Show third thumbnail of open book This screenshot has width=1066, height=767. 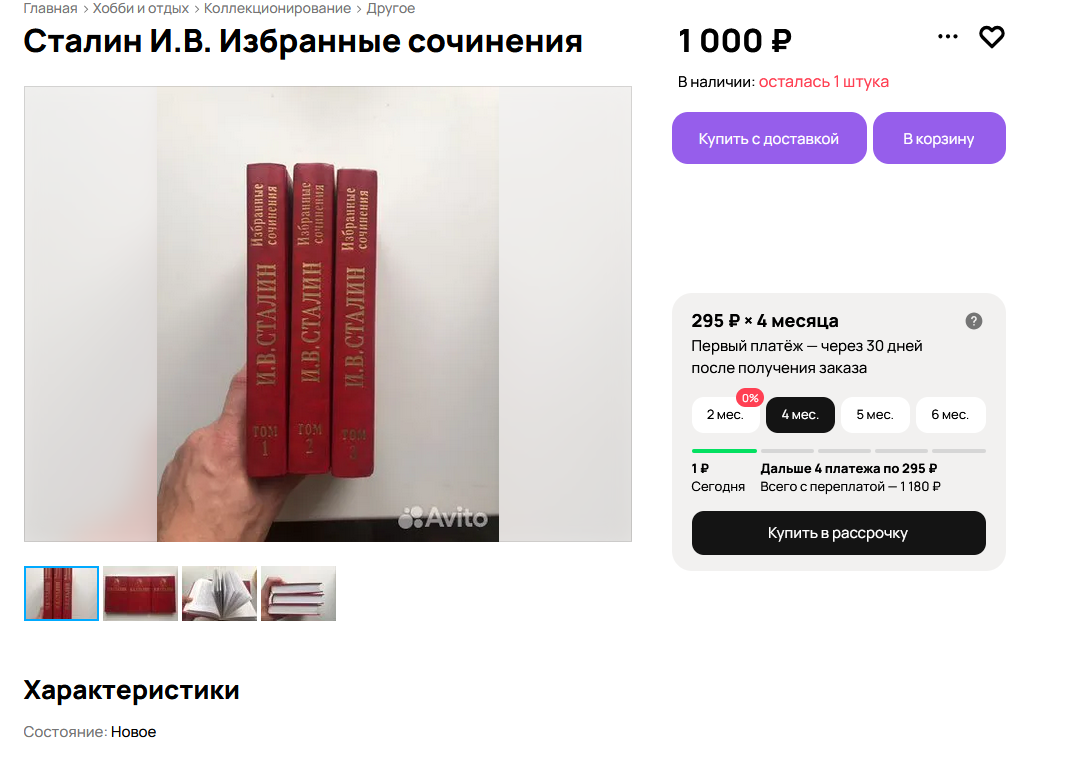tap(220, 594)
